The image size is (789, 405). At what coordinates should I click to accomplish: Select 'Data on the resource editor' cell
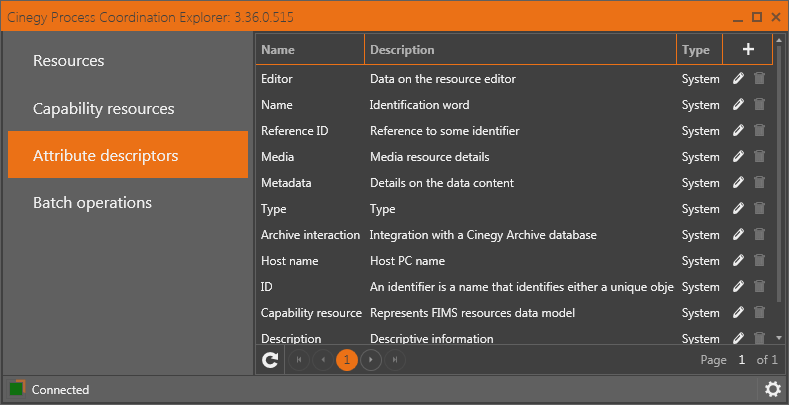[x=443, y=79]
